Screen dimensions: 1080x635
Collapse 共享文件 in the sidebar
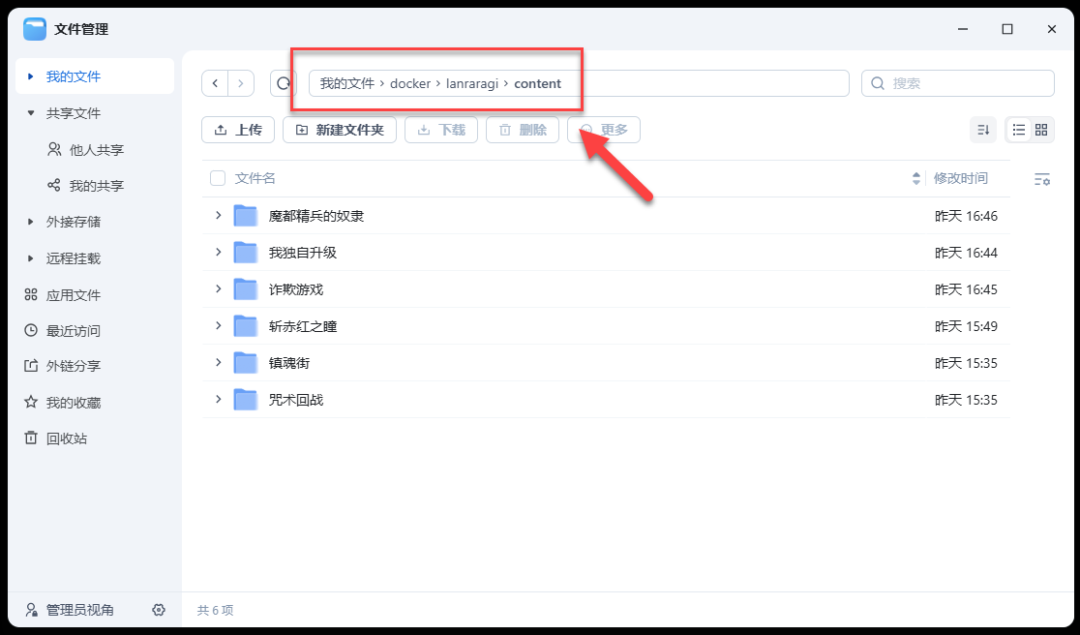(30, 113)
